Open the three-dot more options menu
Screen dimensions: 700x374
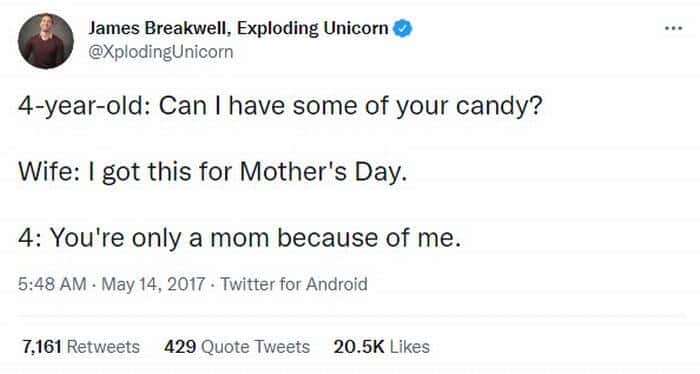point(673,29)
